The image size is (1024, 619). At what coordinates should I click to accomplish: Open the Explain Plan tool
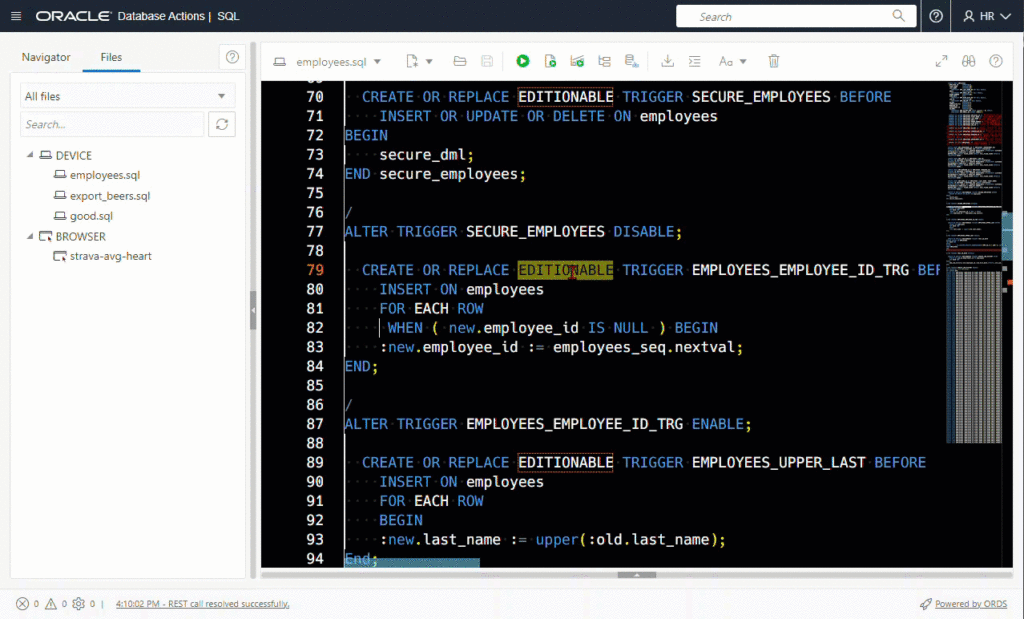coord(577,61)
